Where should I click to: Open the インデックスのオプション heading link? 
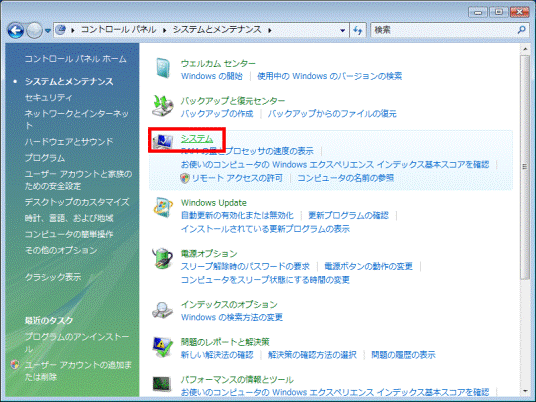click(229, 305)
